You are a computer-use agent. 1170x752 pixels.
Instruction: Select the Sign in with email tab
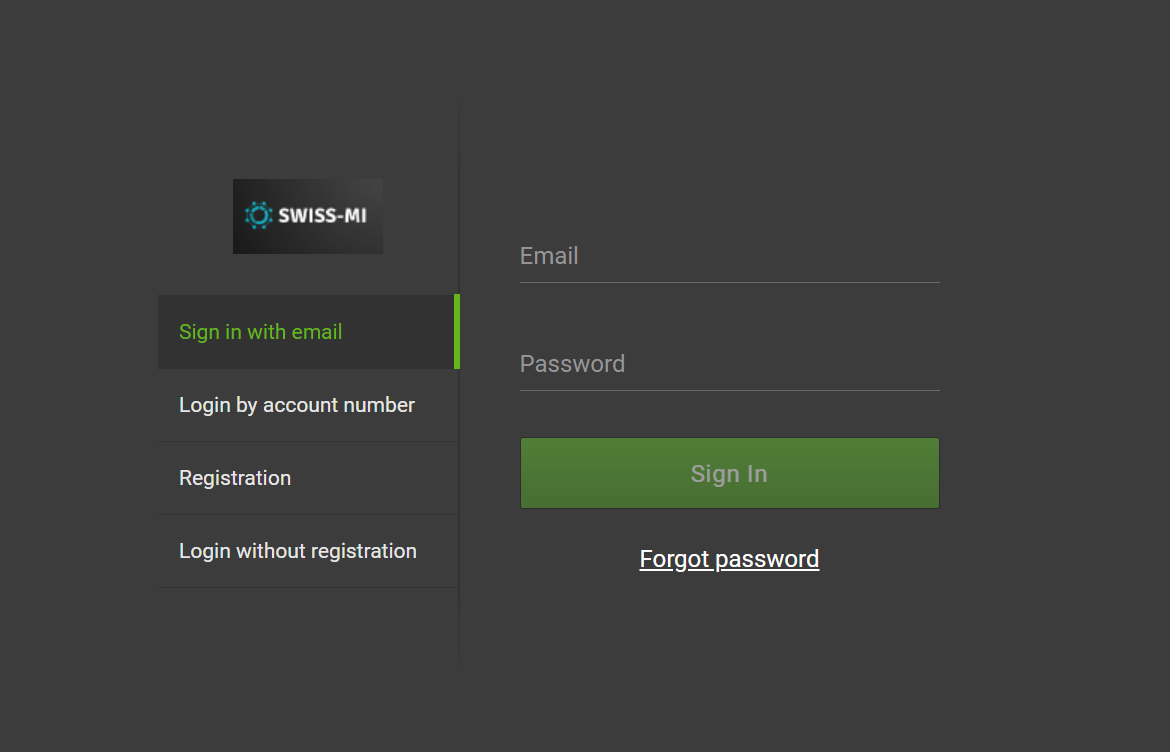[x=260, y=332]
